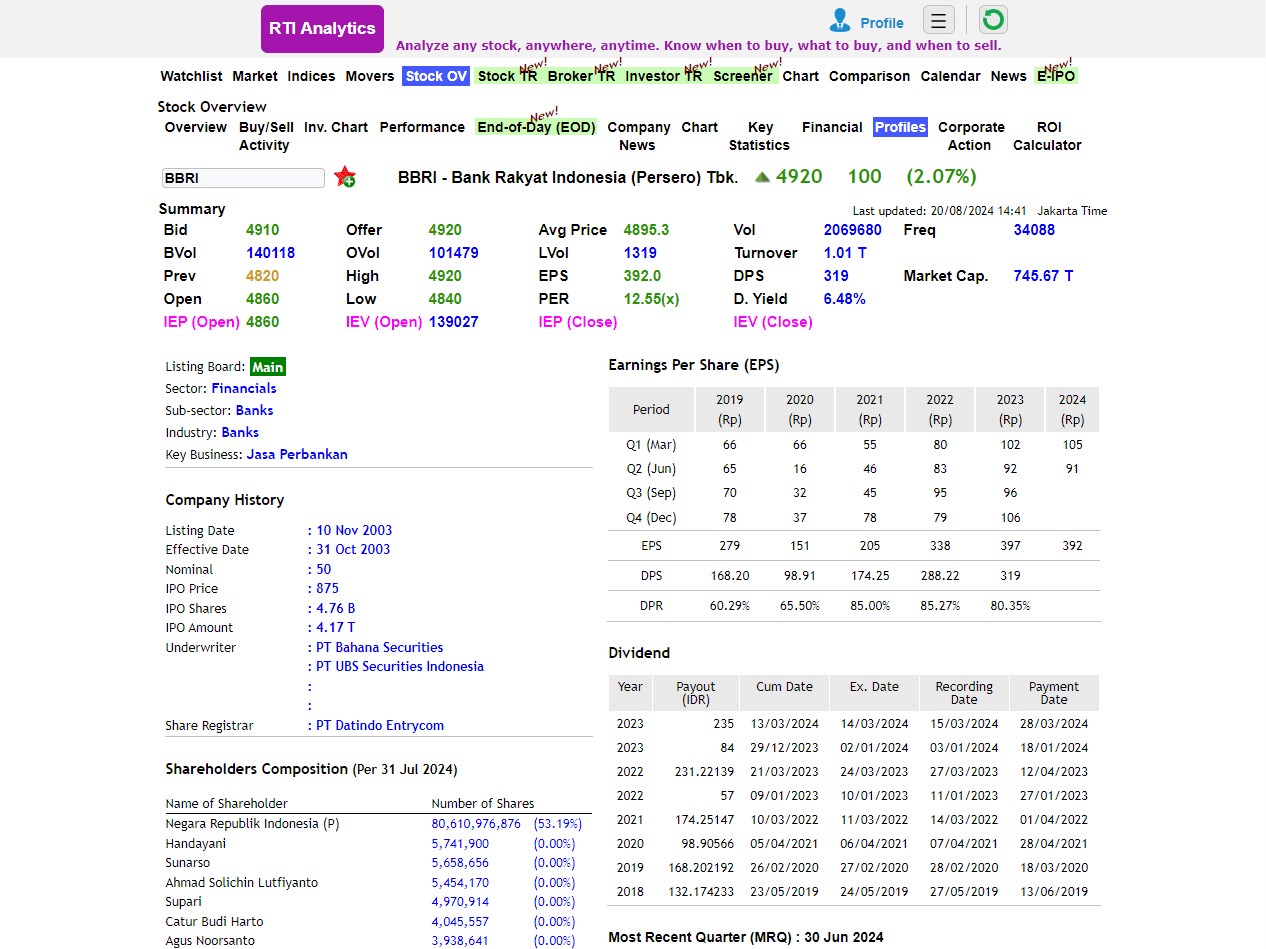This screenshot has width=1266, height=949.
Task: Click the Bid price 4910
Action: [x=263, y=230]
